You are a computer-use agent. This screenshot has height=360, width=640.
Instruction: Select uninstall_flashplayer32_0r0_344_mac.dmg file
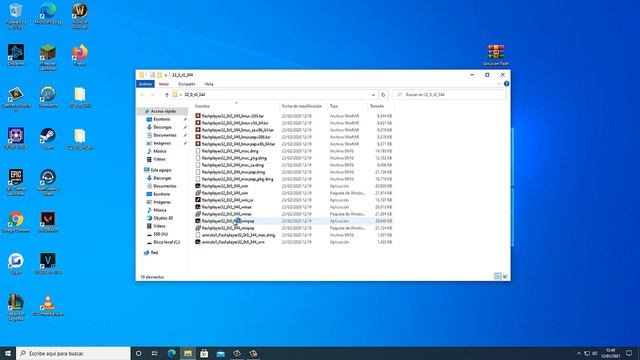pyautogui.click(x=238, y=235)
